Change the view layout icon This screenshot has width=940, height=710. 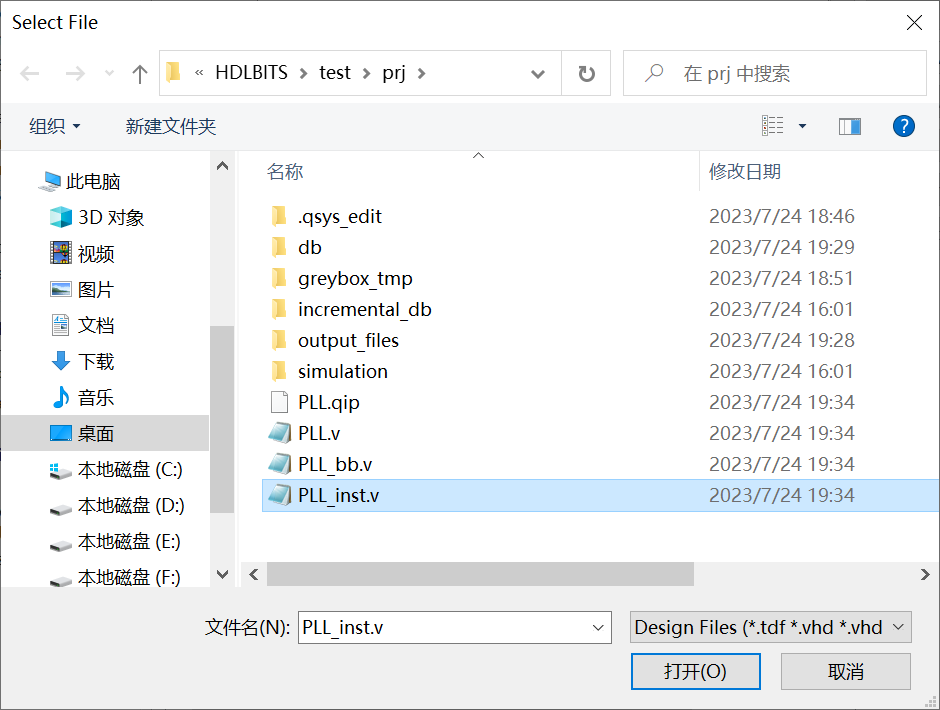[773, 126]
